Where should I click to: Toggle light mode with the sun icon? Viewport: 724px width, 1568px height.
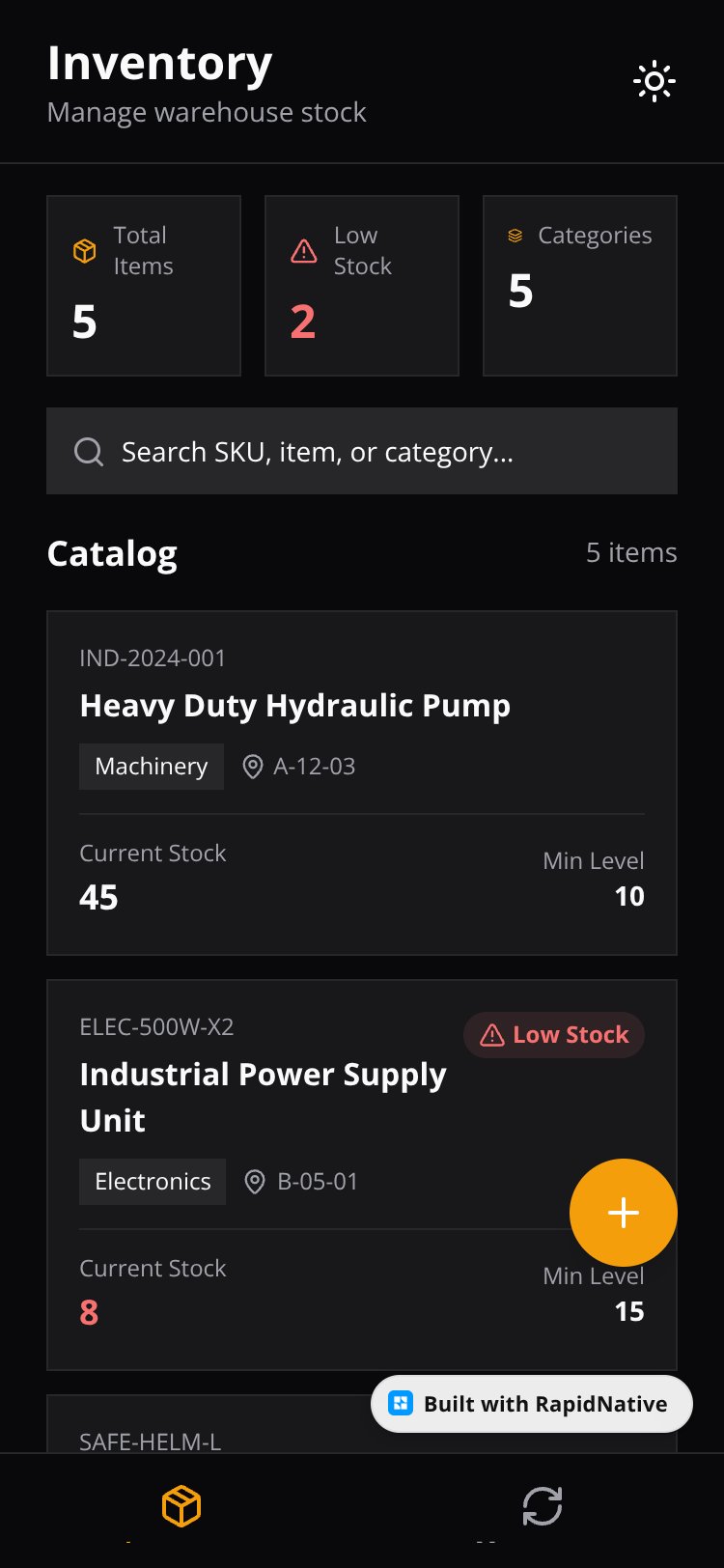point(654,82)
